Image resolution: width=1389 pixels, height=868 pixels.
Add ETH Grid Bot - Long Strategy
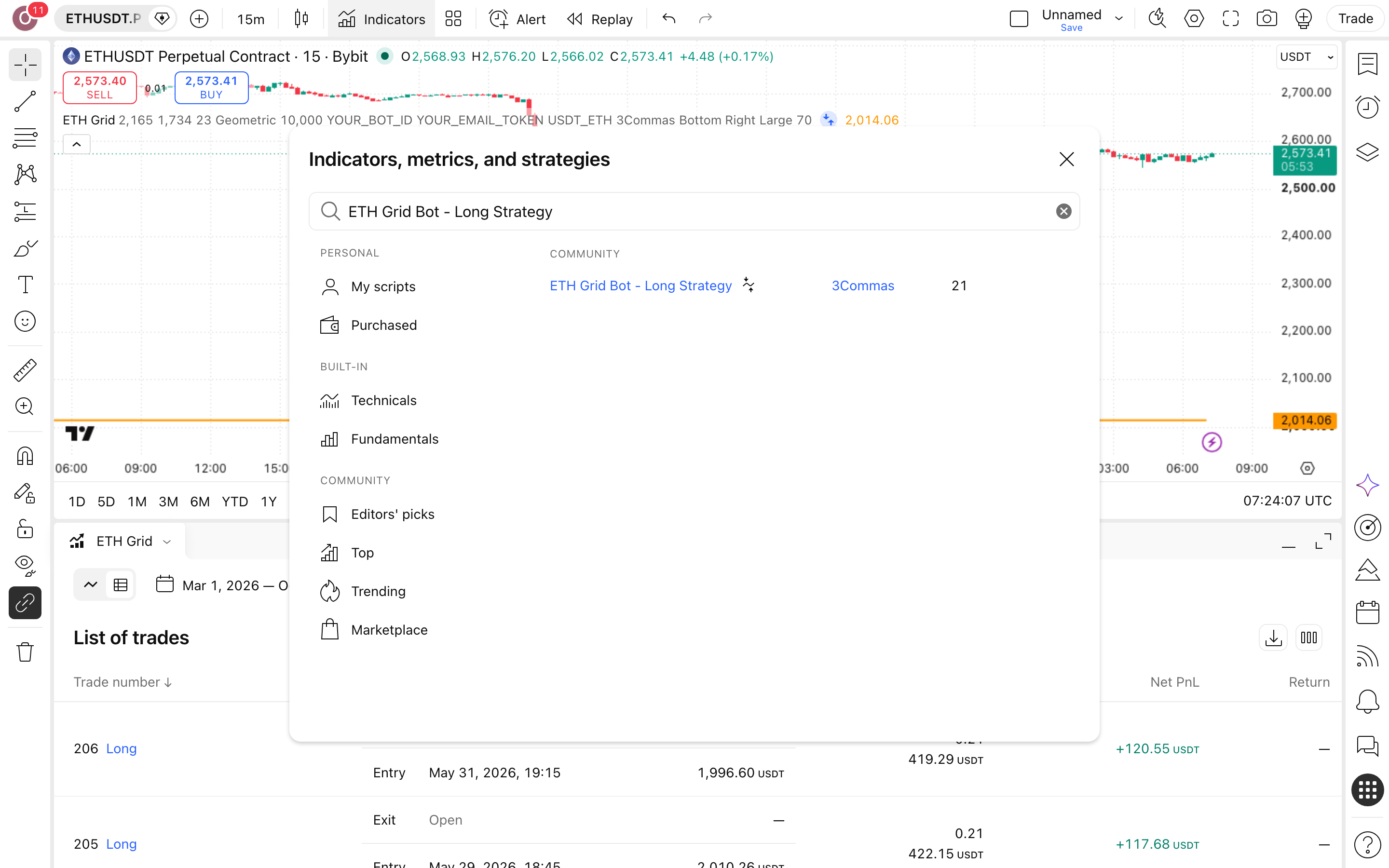point(640,285)
